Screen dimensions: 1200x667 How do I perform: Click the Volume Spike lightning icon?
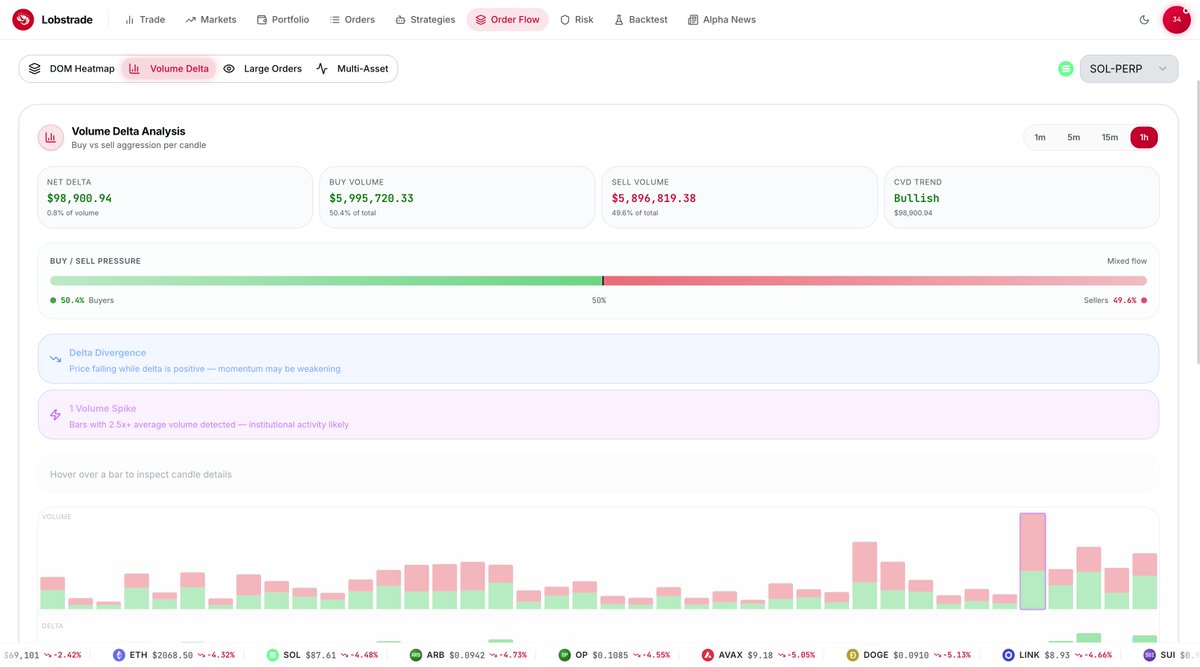[x=56, y=414]
